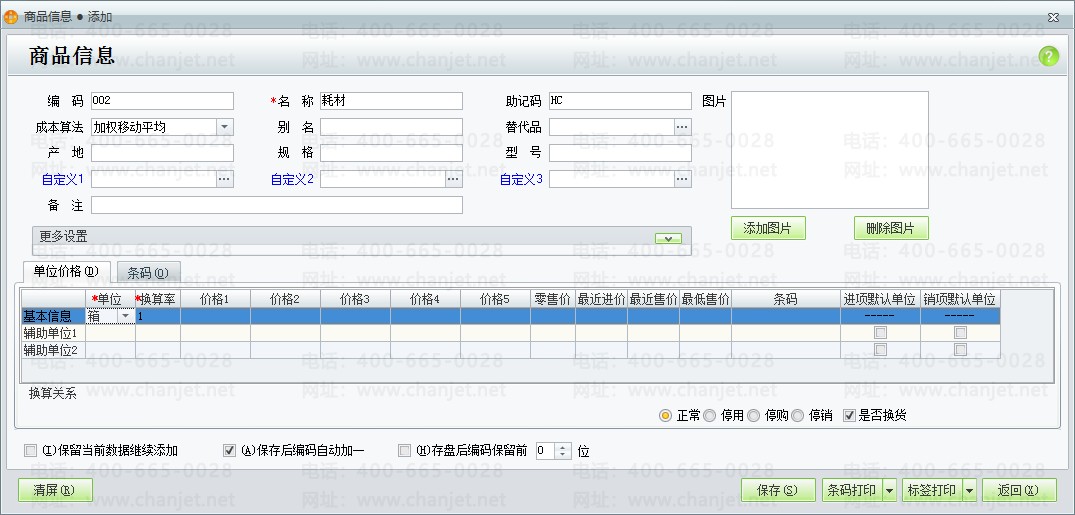Screen dimensions: 1075x515
Task: Increase the 存盘后编码保留前 stepper value
Action: pyautogui.click(x=564, y=447)
